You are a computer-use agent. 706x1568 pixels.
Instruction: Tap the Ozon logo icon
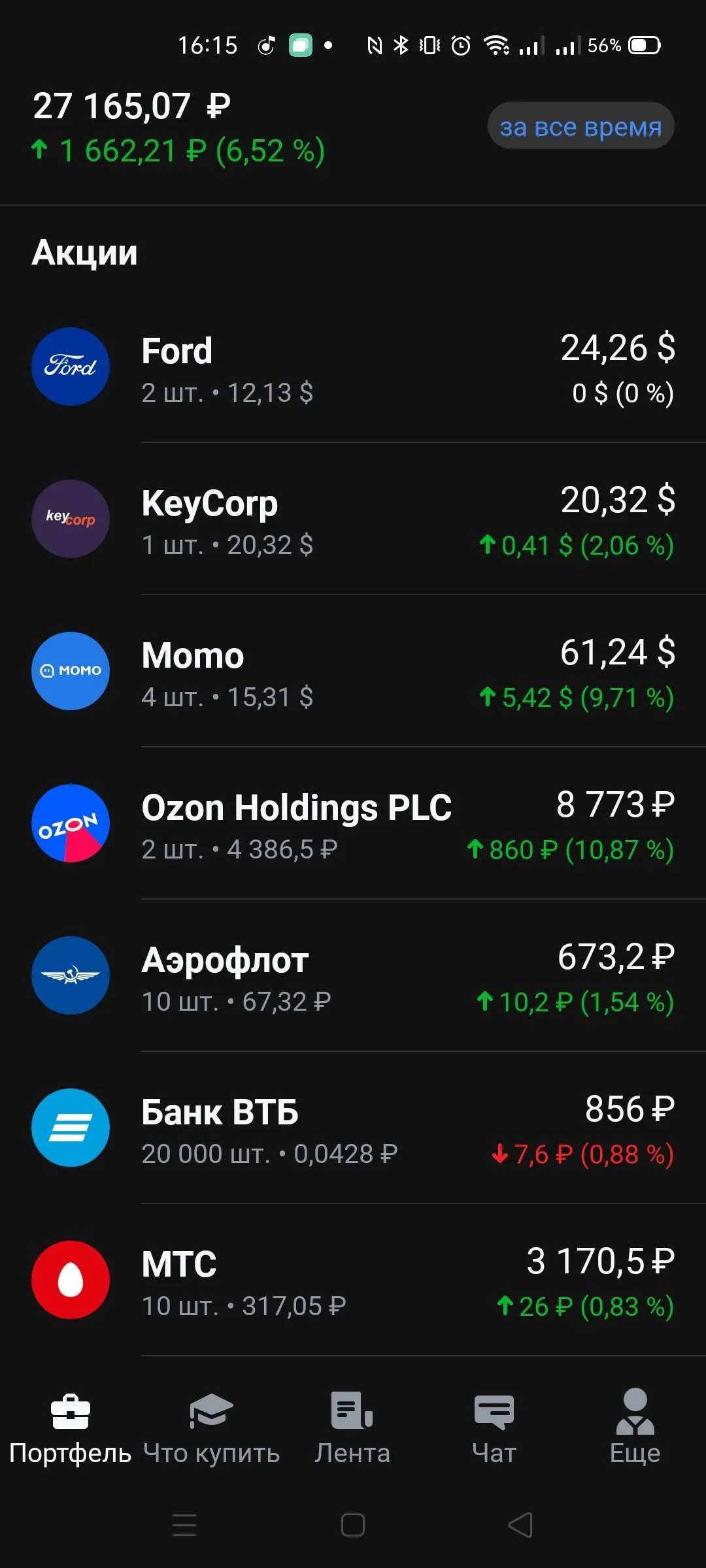point(71,823)
